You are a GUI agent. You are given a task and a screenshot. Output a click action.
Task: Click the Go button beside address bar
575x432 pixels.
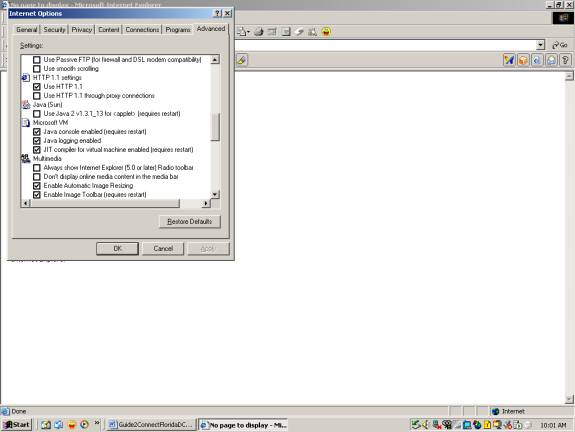click(560, 45)
